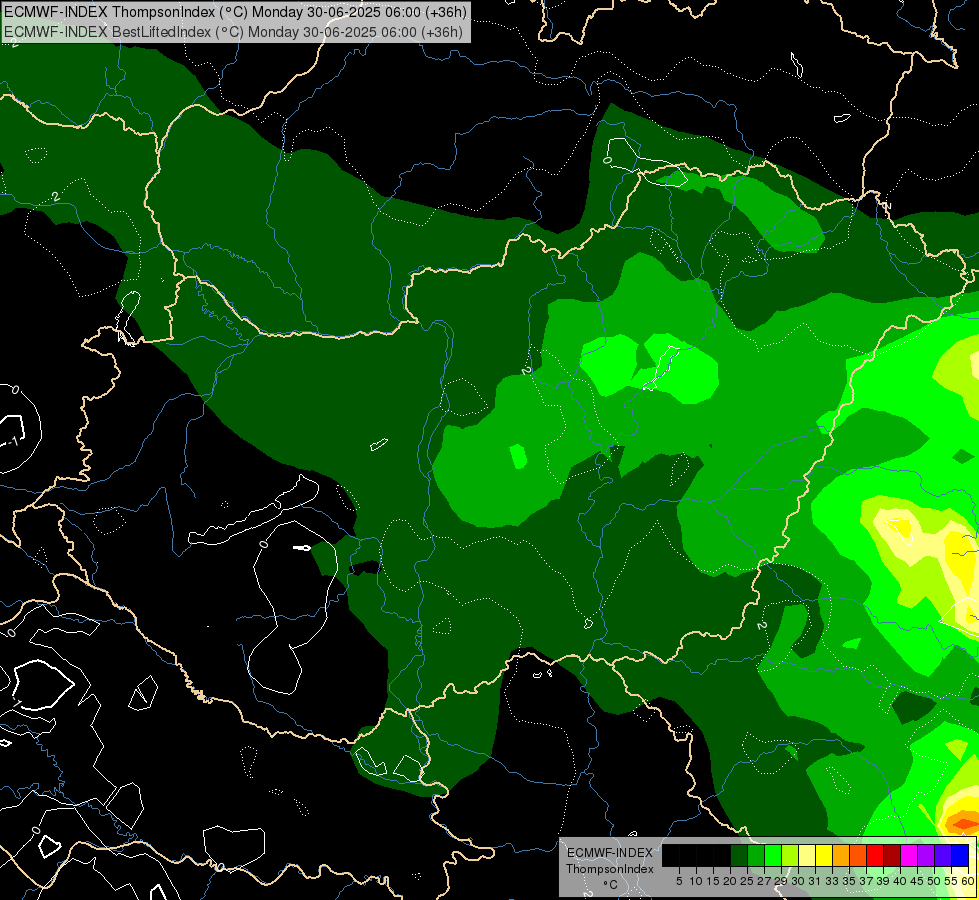Click the legend tick label 60
979x900 pixels.
pyautogui.click(x=968, y=881)
